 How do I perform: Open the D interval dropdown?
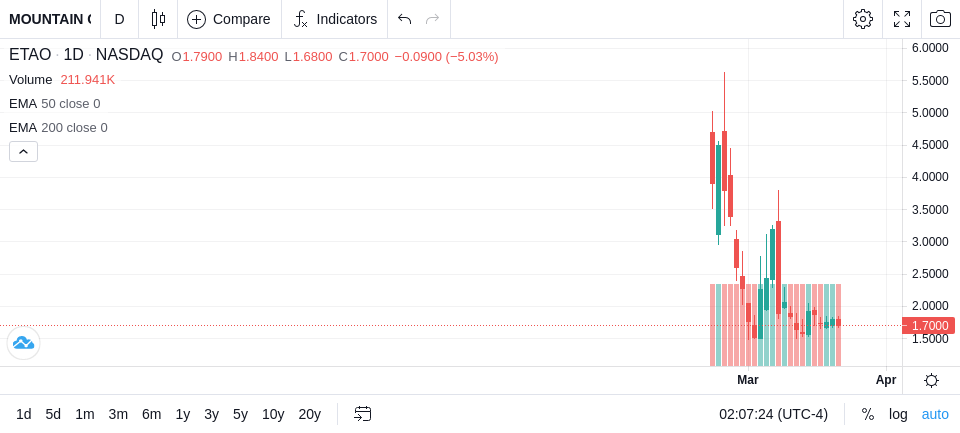(x=119, y=19)
